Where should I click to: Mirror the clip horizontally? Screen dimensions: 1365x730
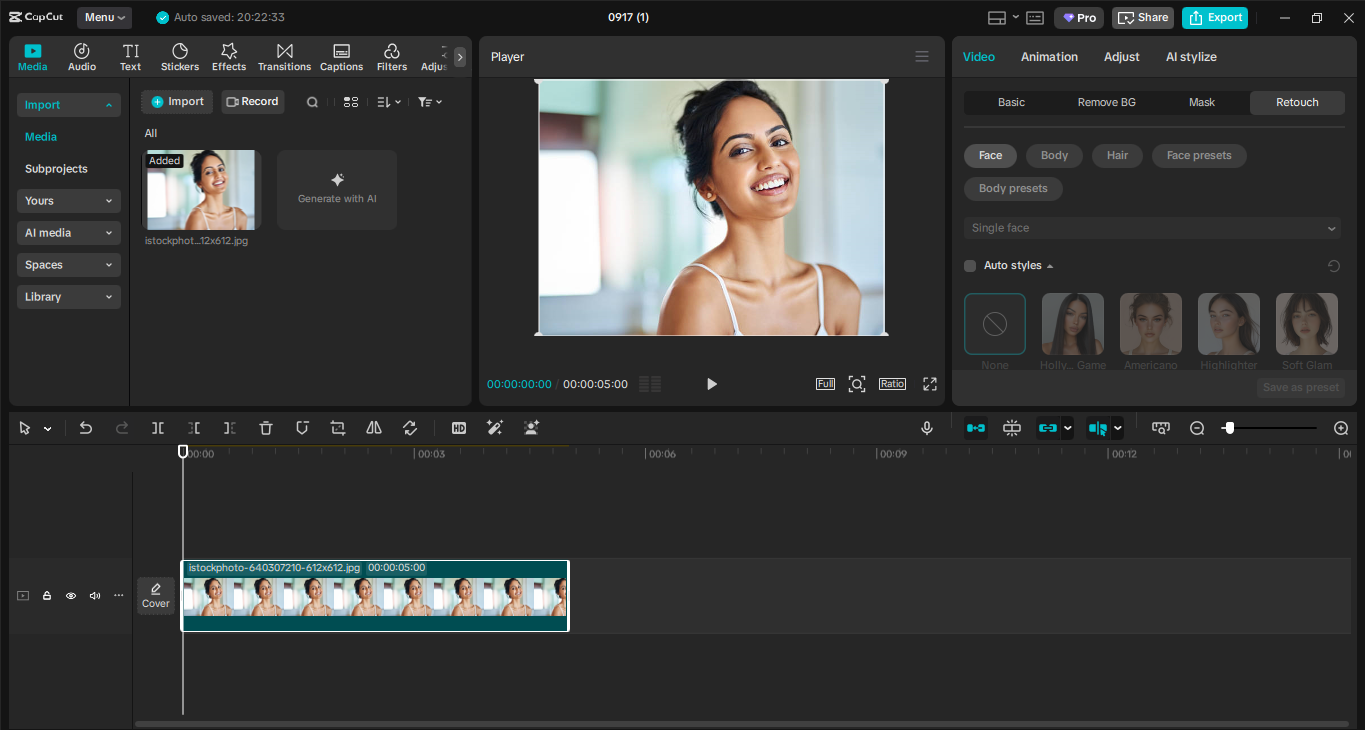[x=373, y=427]
